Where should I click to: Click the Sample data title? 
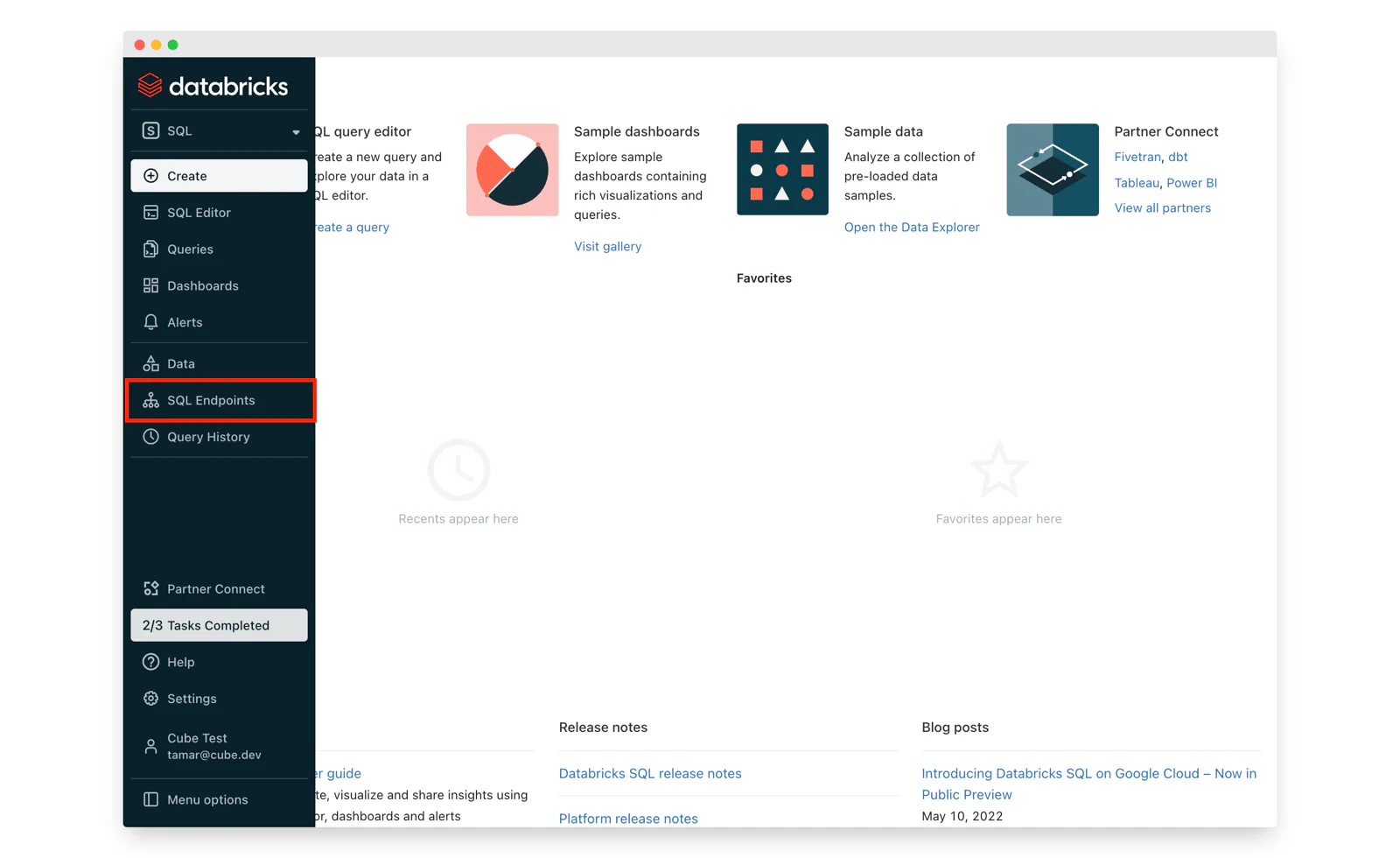pos(884,131)
